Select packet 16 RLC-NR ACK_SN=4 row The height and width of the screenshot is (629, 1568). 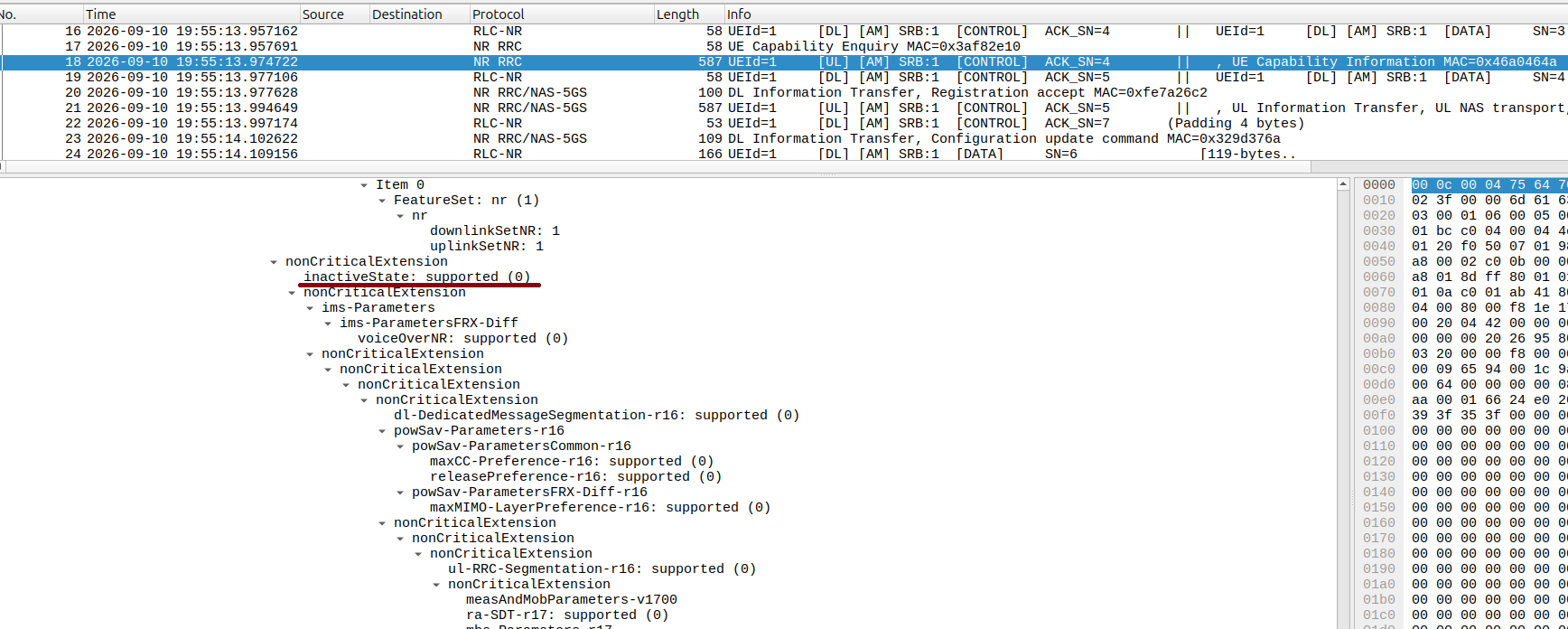[784, 32]
